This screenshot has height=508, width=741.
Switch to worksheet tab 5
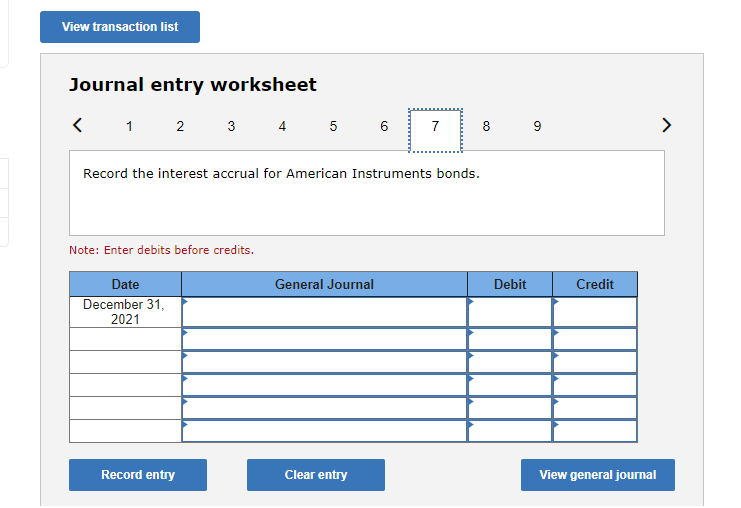(x=333, y=126)
